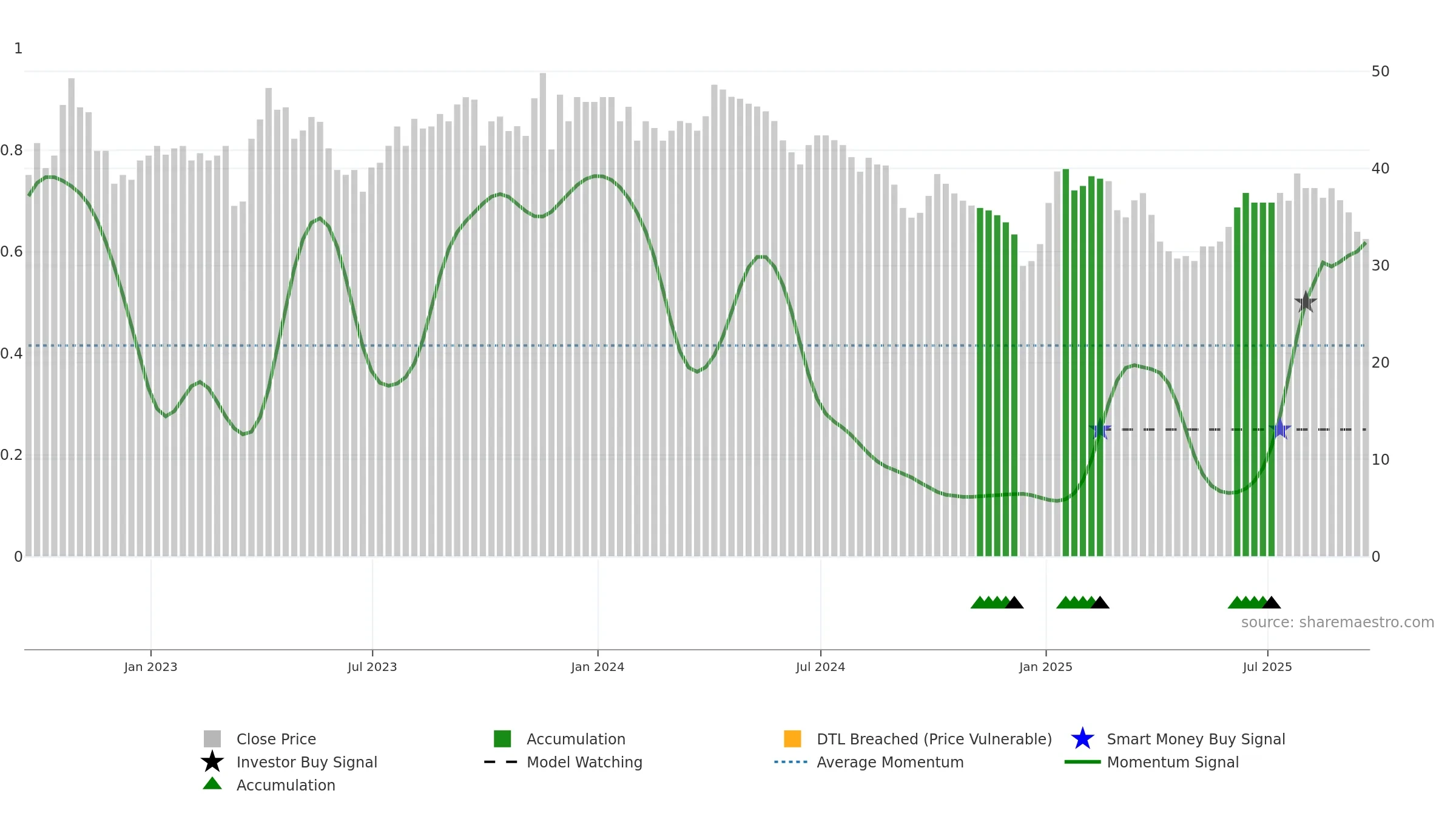The image size is (1456, 819).
Task: Click the gray Close Price legend square
Action: coord(212,739)
